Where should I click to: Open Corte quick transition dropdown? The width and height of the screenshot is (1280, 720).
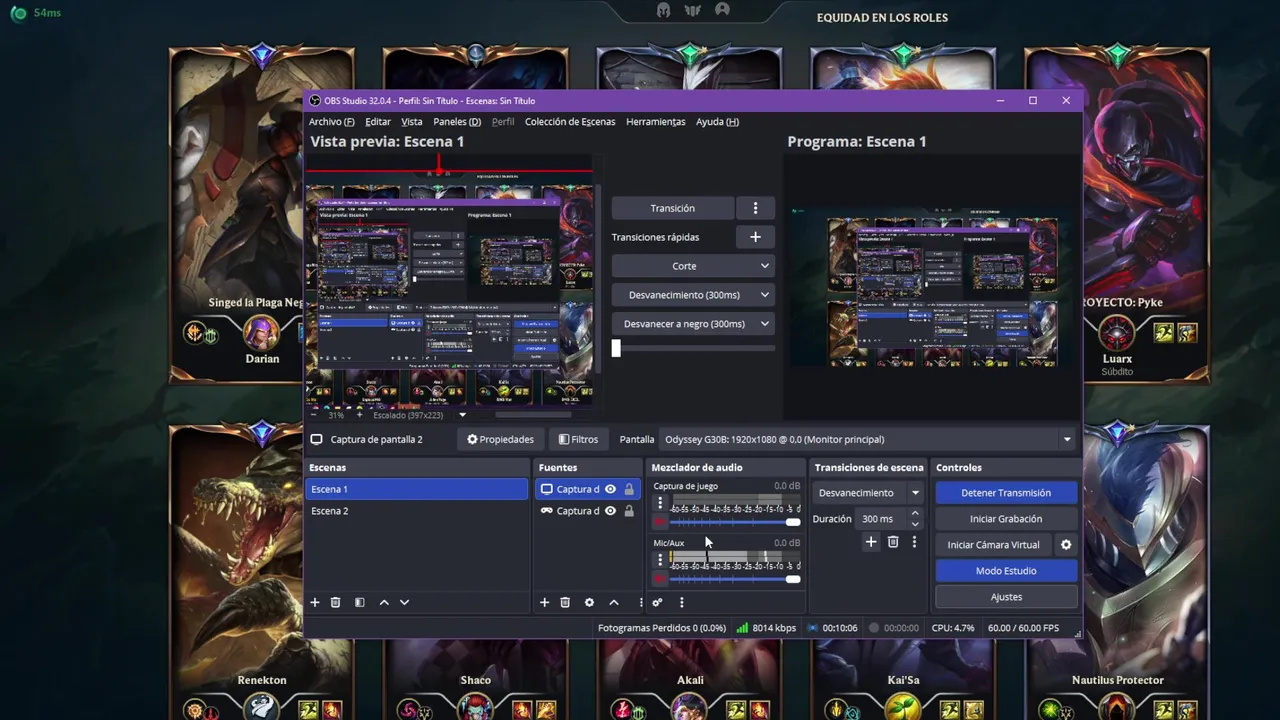tap(693, 266)
